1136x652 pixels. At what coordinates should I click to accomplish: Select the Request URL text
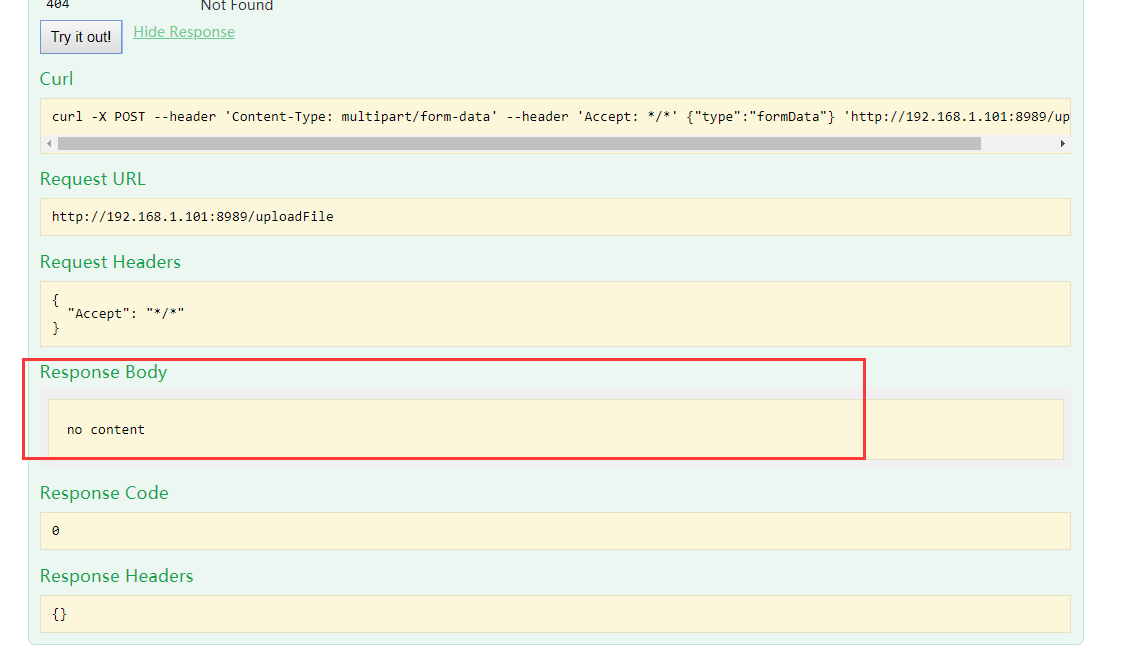(190, 216)
